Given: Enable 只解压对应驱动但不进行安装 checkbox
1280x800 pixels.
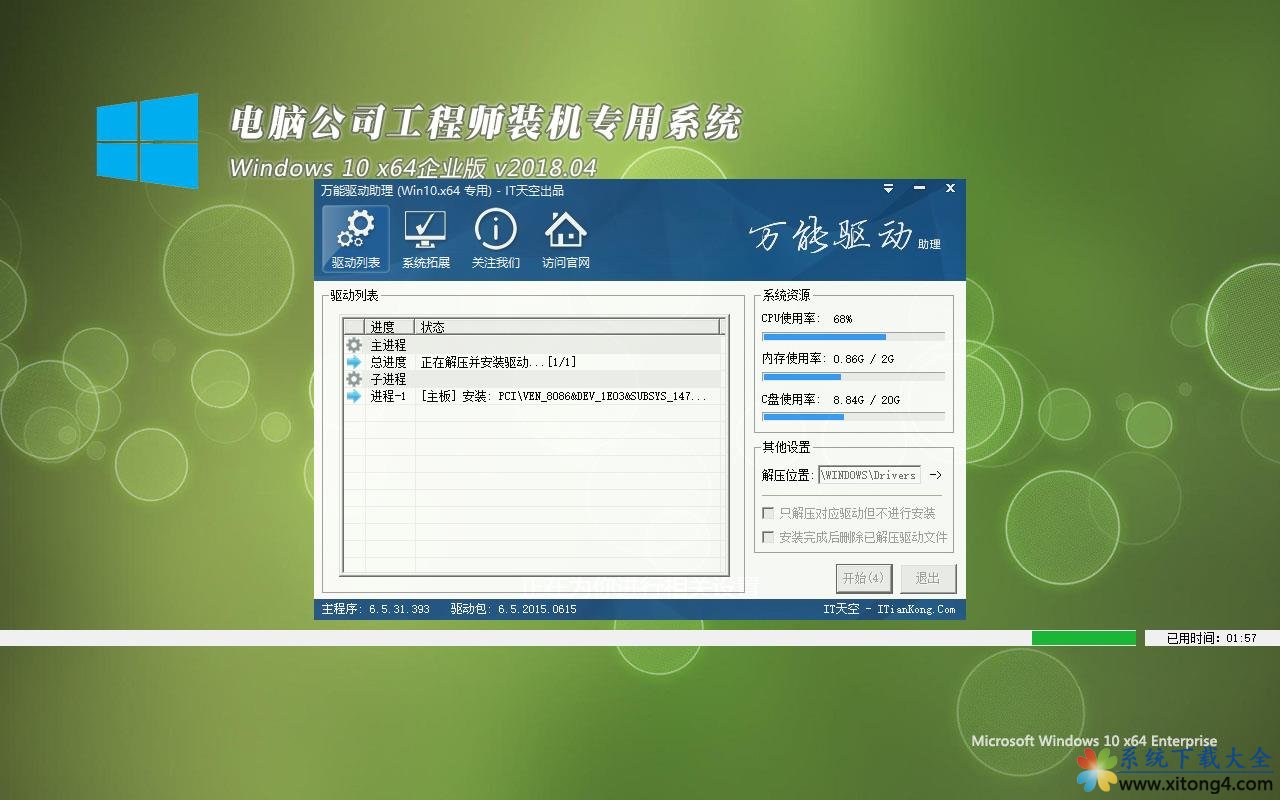Looking at the screenshot, I should click(768, 513).
